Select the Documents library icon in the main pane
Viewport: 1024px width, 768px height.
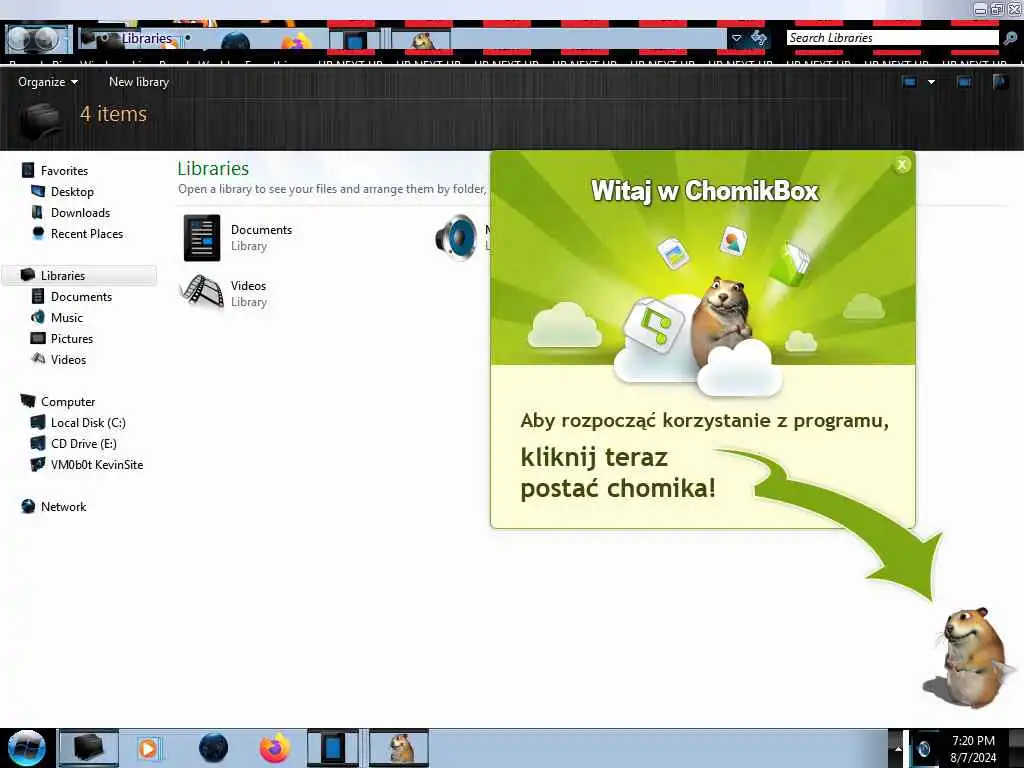tap(202, 238)
